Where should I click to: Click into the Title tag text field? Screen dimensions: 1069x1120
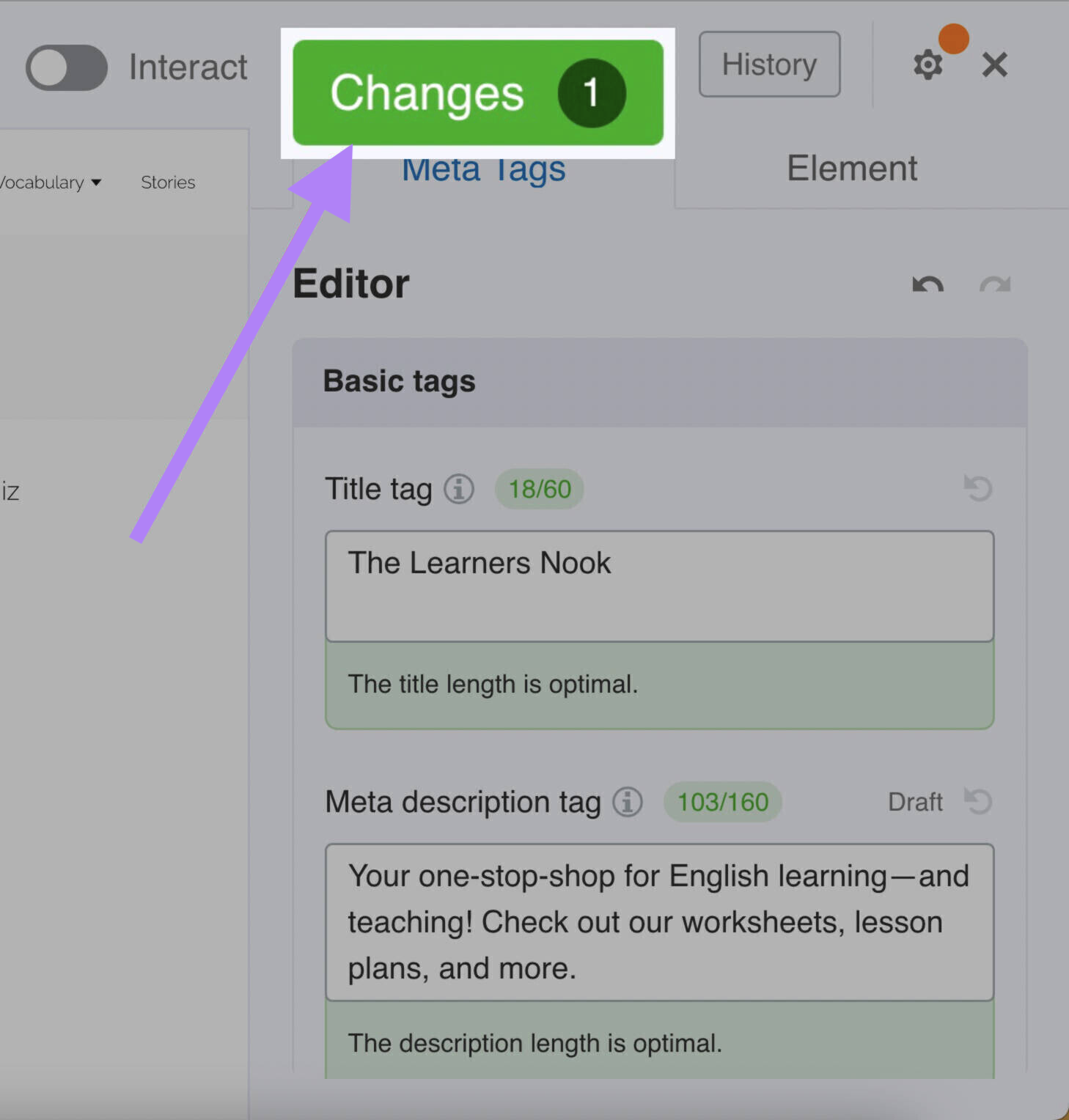(659, 586)
